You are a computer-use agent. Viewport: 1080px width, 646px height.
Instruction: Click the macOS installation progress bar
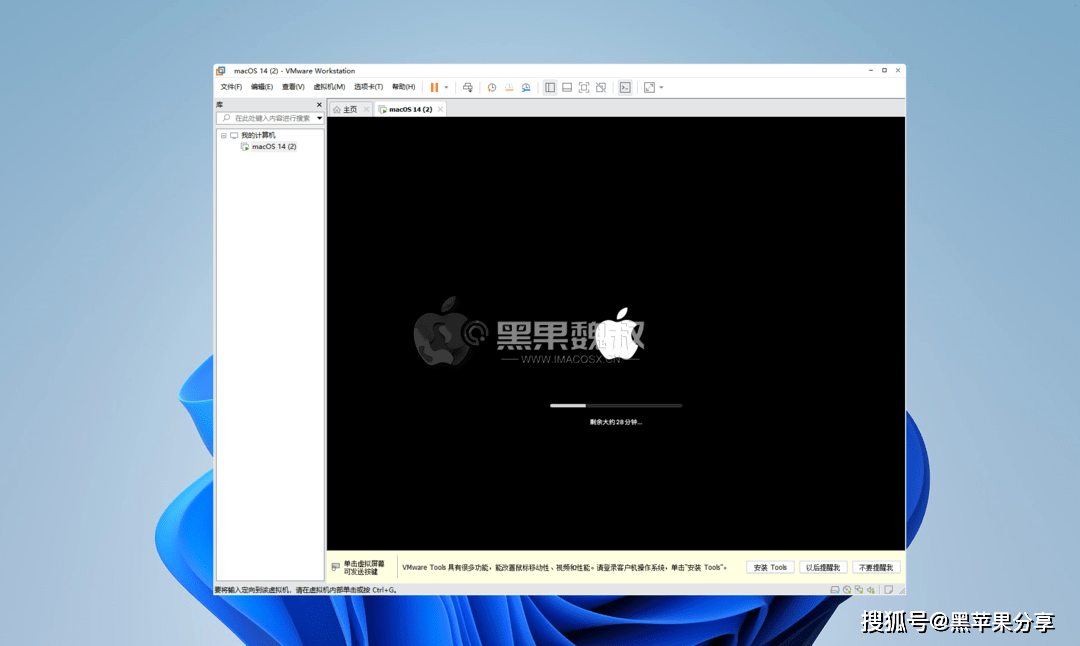pyautogui.click(x=616, y=406)
